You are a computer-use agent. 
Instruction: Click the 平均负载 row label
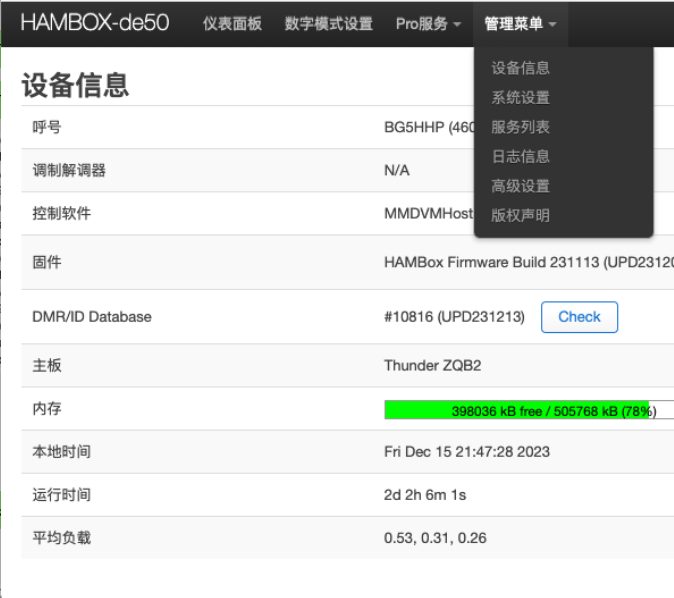coord(61,538)
